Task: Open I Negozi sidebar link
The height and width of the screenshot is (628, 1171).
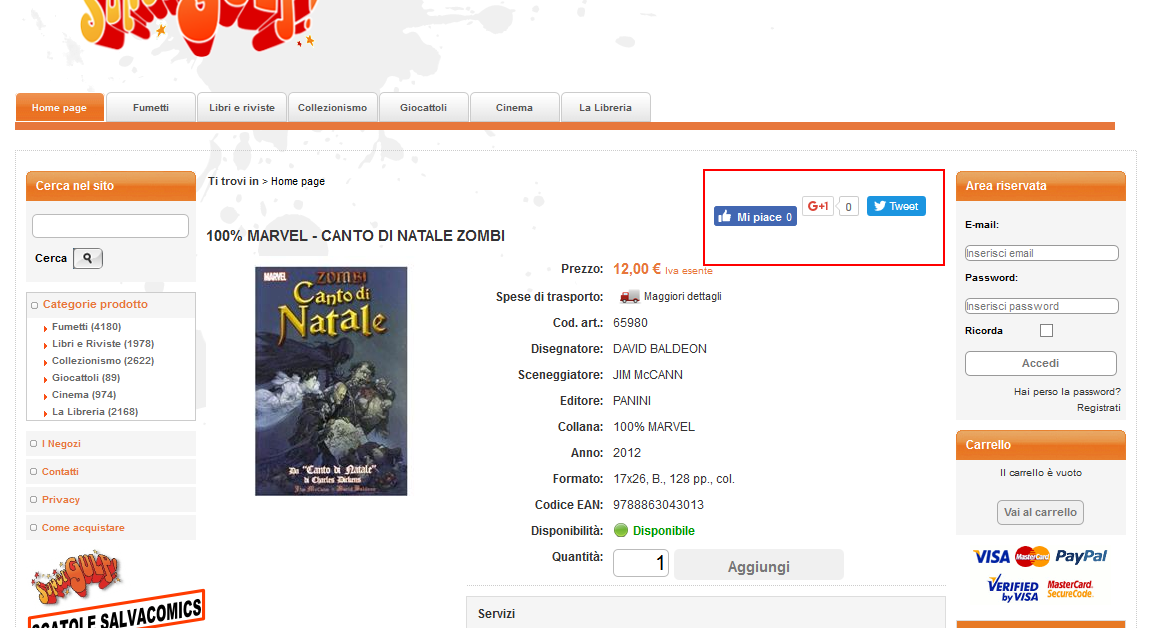Action: tap(61, 444)
